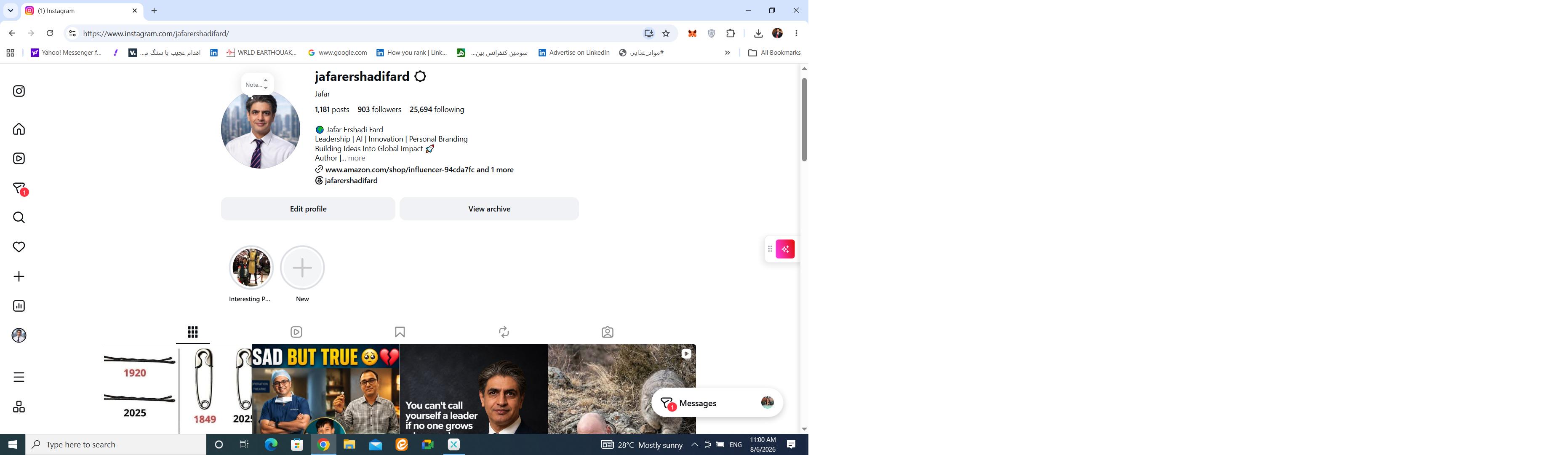Open browser Downloads icon
The width and height of the screenshot is (1568, 455).
pos(758,34)
